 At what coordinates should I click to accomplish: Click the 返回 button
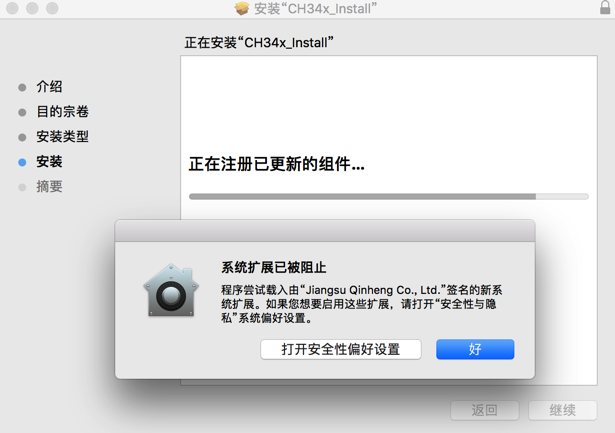(485, 410)
